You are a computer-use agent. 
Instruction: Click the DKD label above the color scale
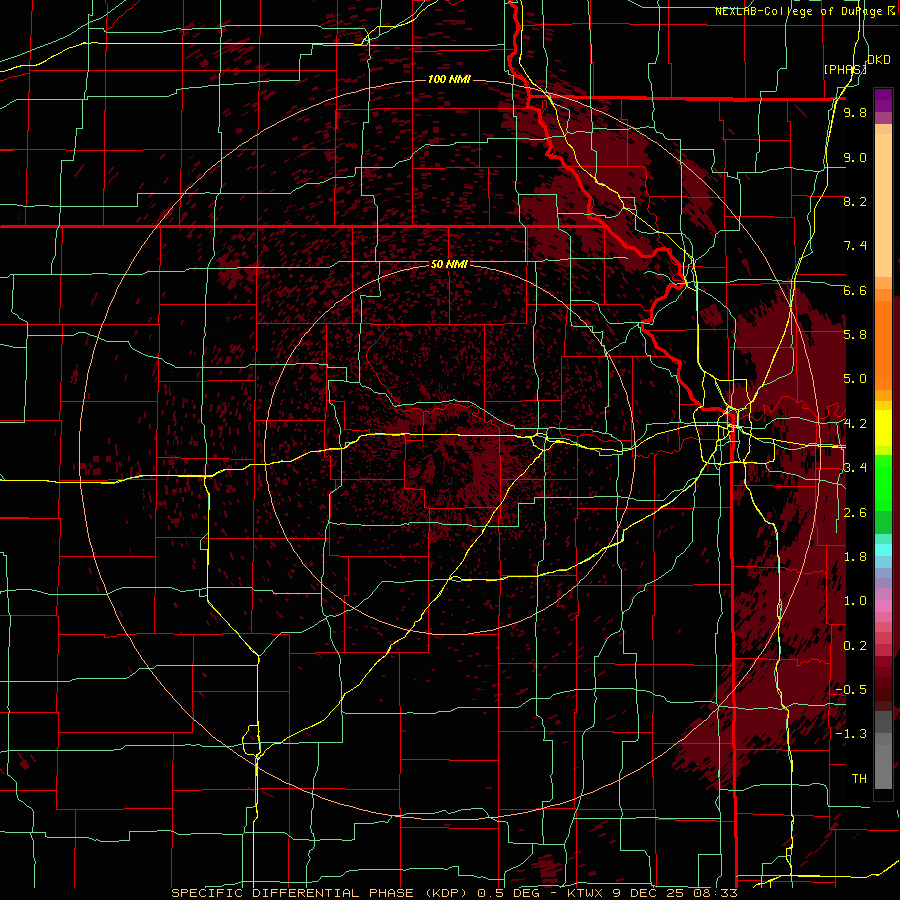pos(879,60)
